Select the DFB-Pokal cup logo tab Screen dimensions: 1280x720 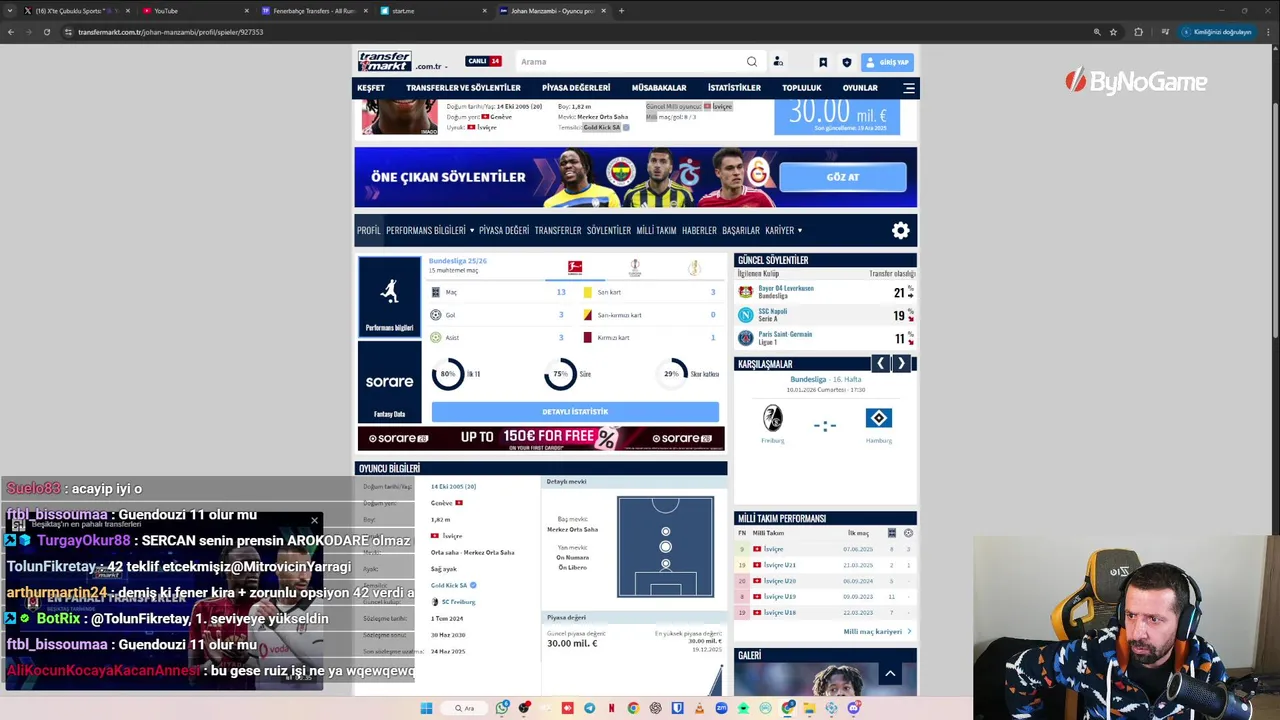pos(694,267)
